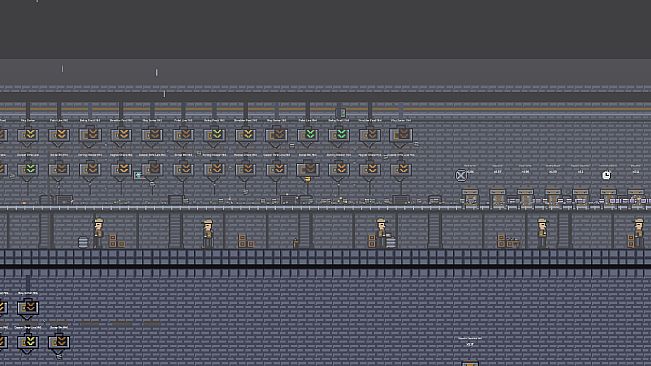This screenshot has height=366, width=651.
Task: Select the green-chevron hopper in the second row
Action: (x=28, y=169)
